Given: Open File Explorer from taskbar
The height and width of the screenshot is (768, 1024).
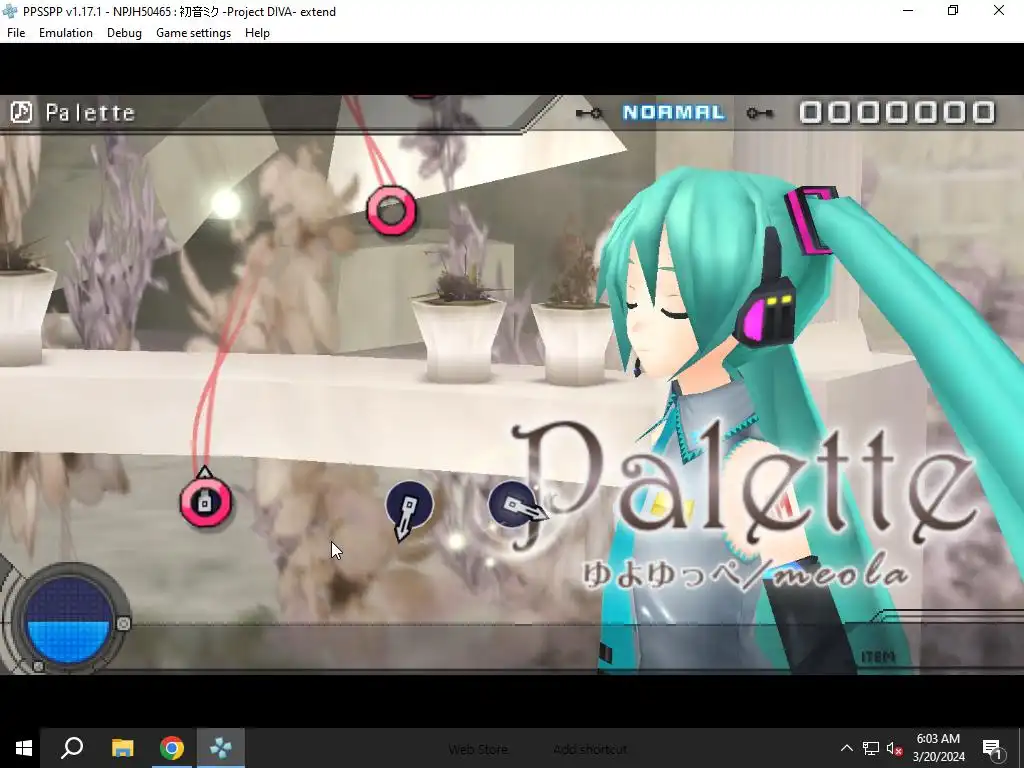Looking at the screenshot, I should point(122,748).
